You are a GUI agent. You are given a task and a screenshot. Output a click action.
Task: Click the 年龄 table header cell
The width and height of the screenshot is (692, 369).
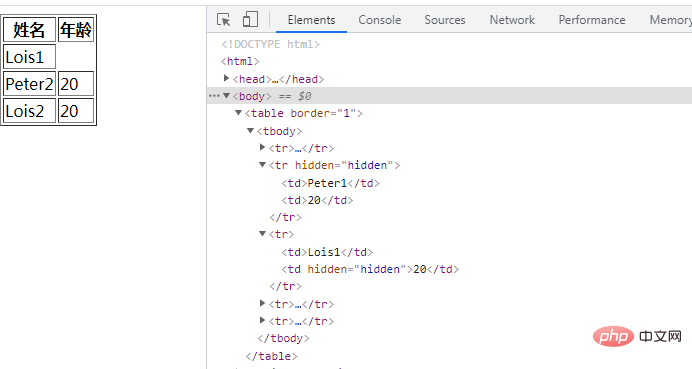(76, 30)
